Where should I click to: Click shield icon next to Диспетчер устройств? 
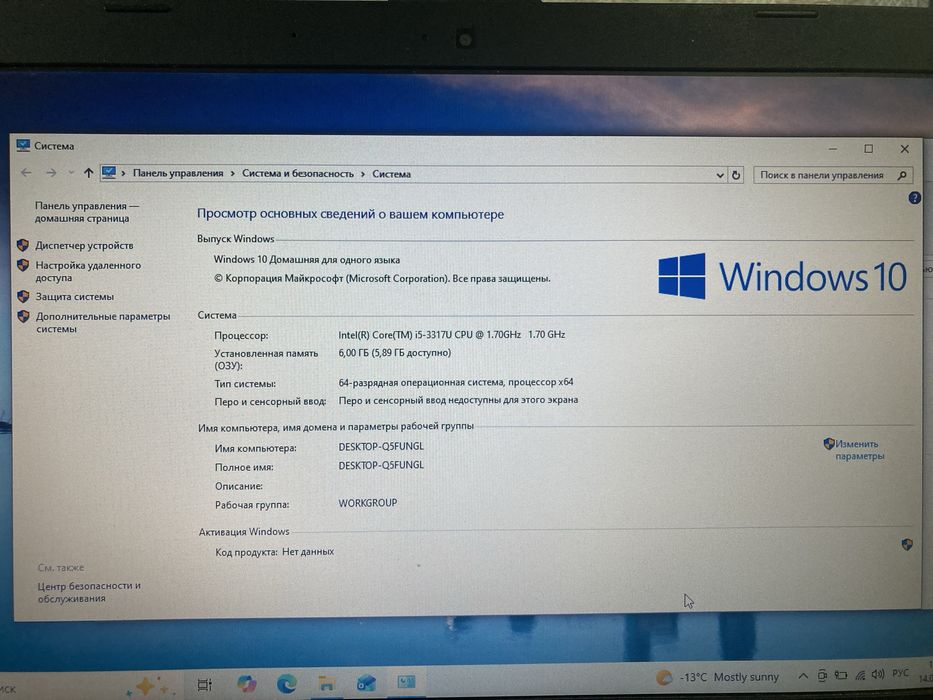[x=23, y=245]
